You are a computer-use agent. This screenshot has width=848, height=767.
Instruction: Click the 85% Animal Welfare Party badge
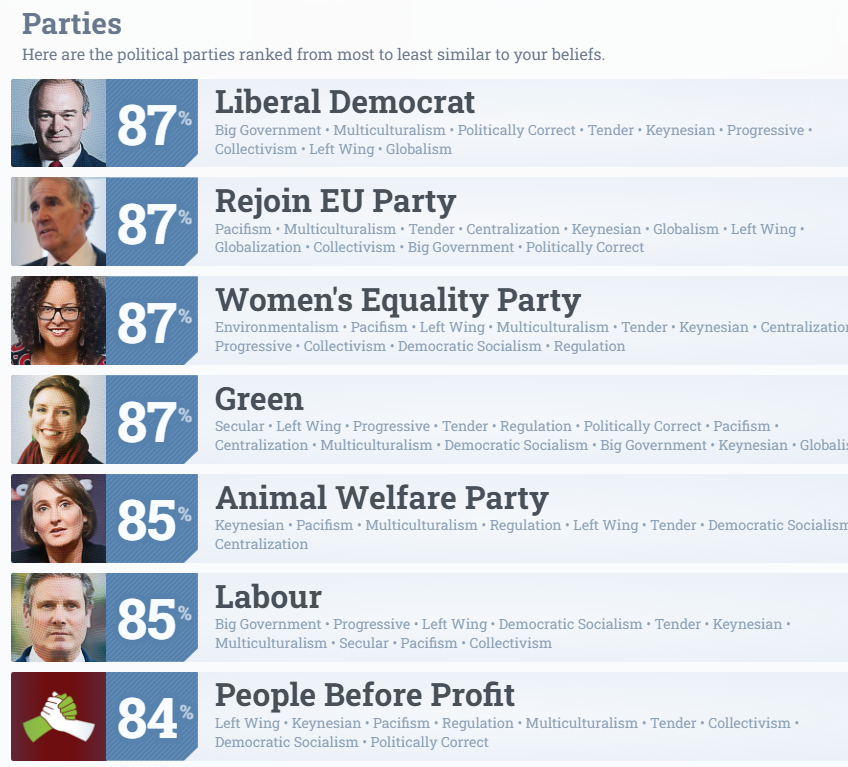click(x=152, y=519)
